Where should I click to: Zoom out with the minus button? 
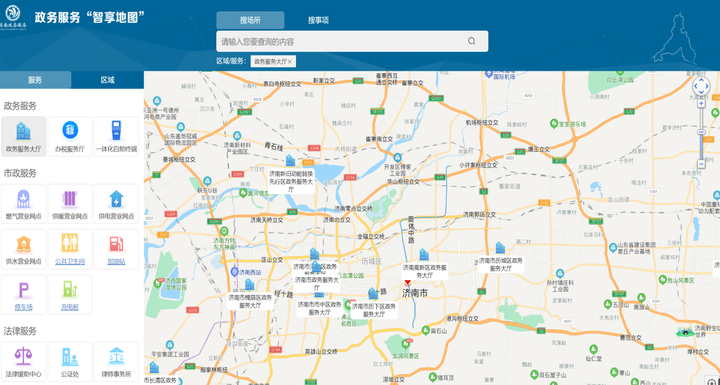(x=701, y=164)
